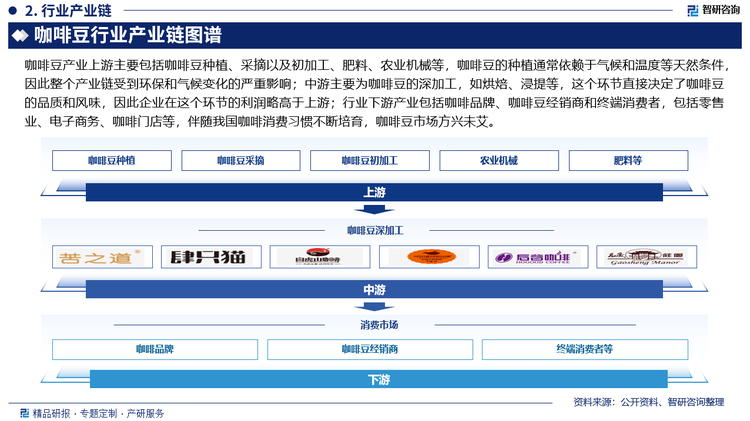Click the paragraph line starting 业、电子商务

point(261,122)
